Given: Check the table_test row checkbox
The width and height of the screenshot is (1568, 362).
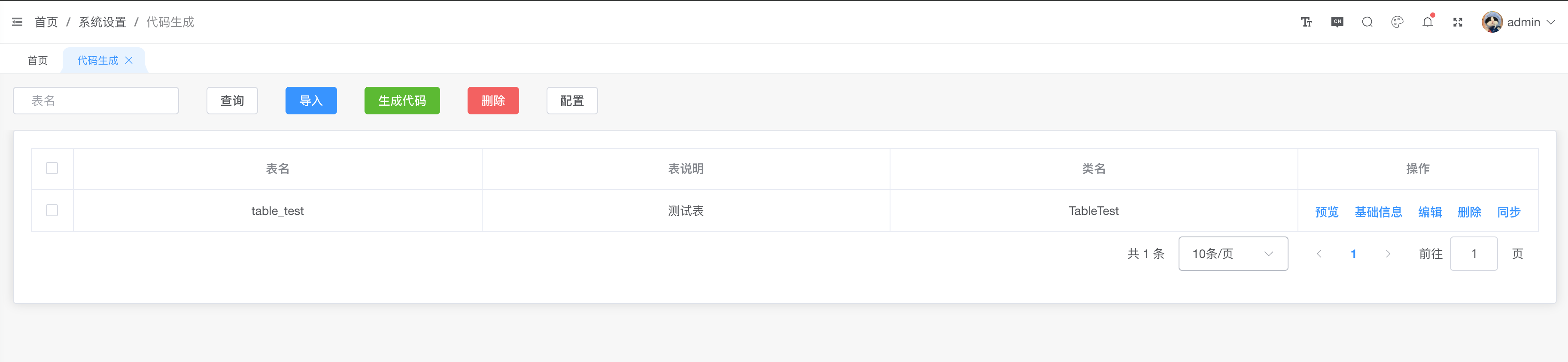Looking at the screenshot, I should (x=52, y=210).
